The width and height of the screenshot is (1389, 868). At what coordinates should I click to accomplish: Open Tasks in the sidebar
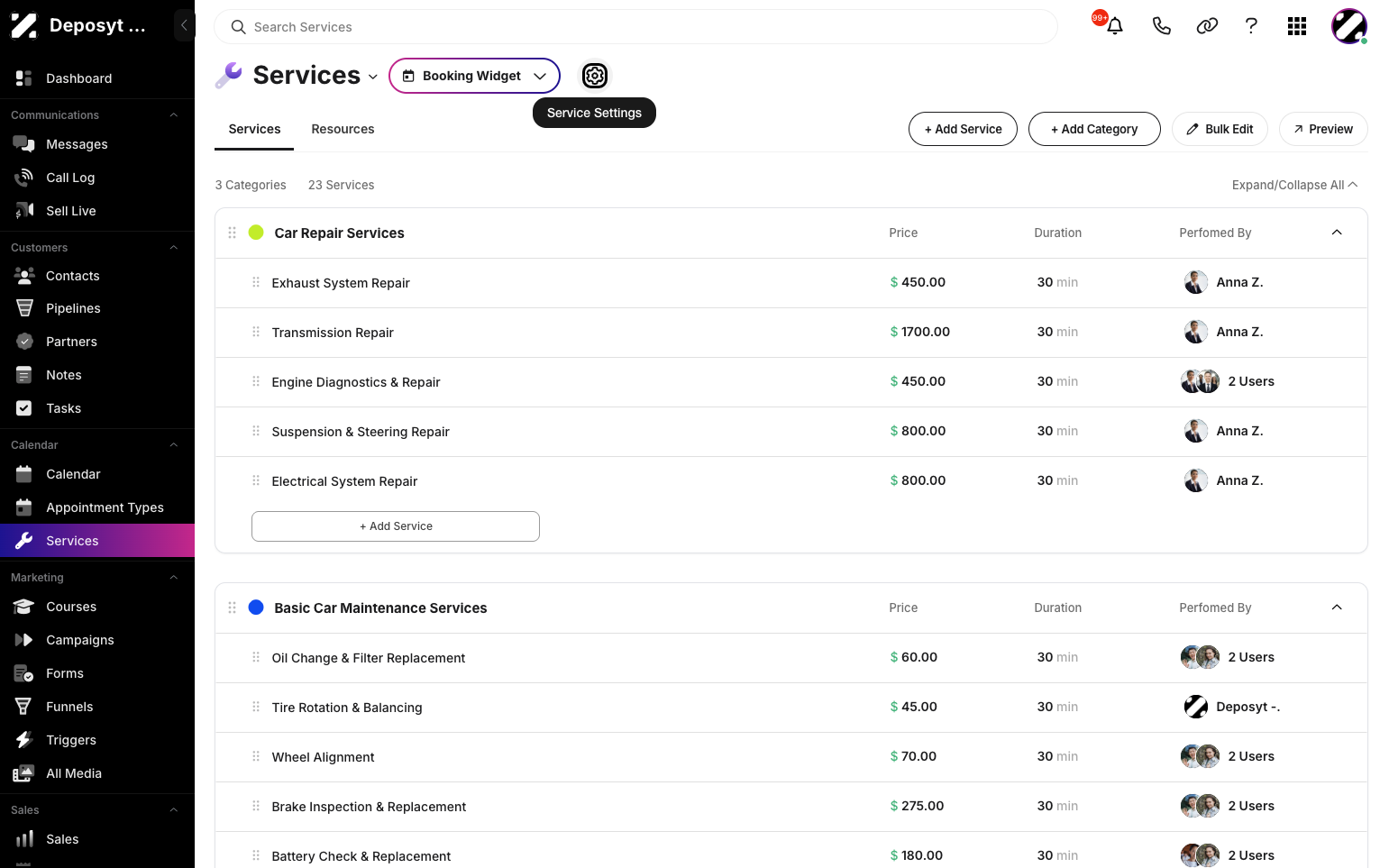click(97, 408)
